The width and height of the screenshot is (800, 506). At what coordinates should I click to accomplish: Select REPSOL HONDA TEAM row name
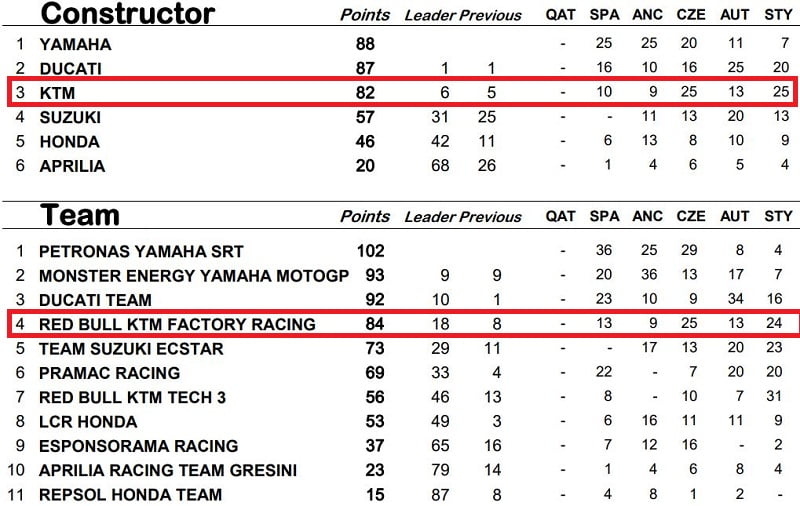click(130, 494)
